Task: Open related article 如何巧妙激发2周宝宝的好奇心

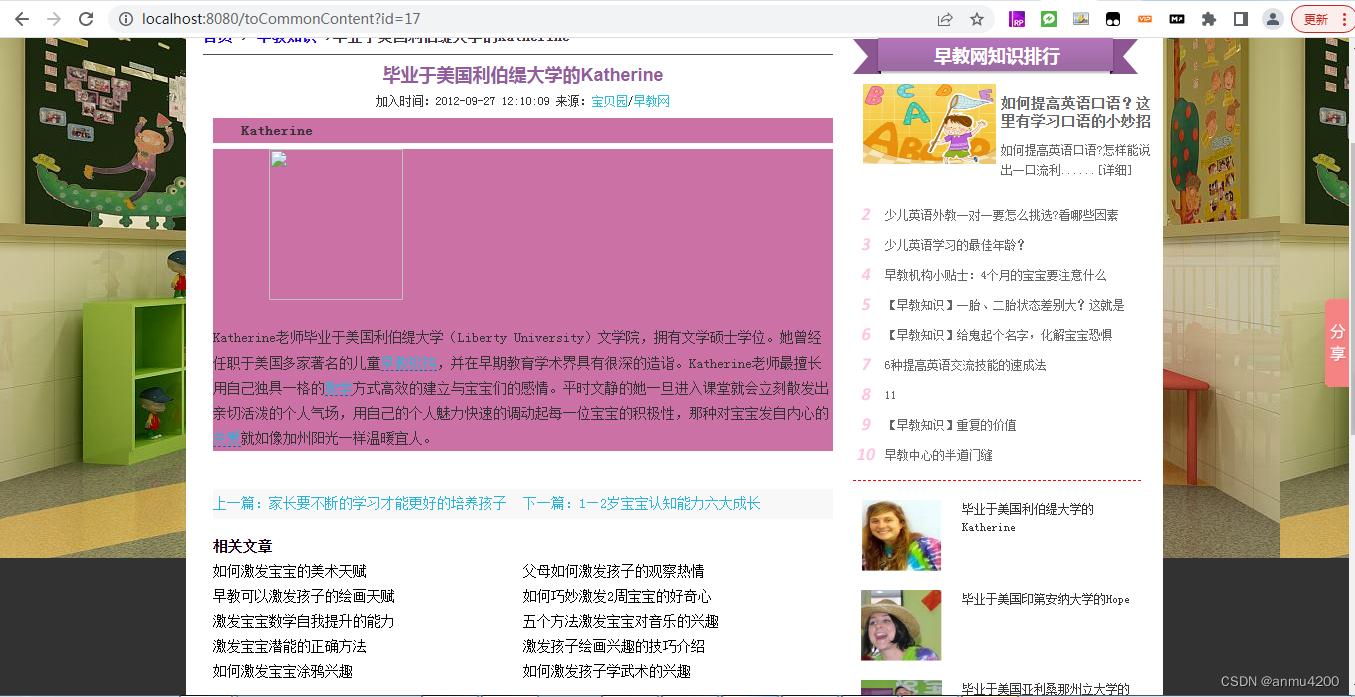Action: click(617, 596)
